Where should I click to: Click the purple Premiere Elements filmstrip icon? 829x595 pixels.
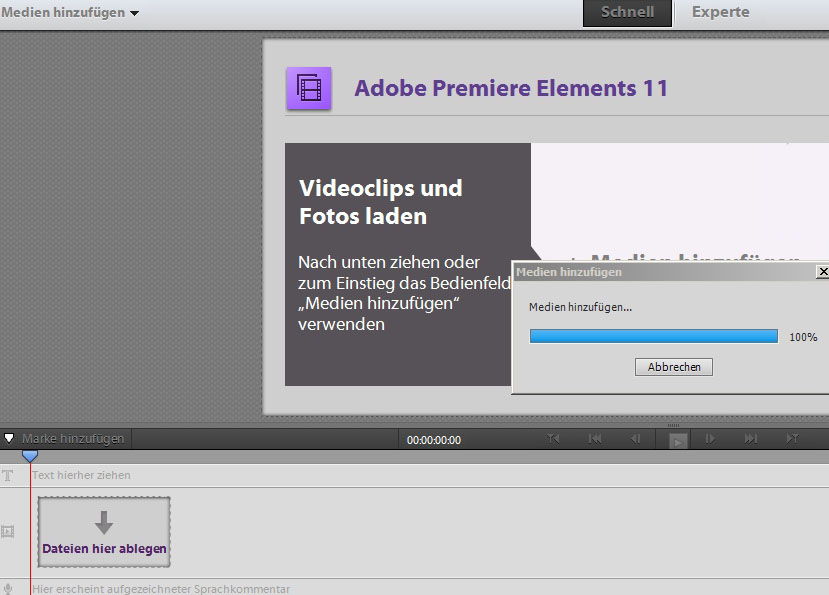coord(309,88)
